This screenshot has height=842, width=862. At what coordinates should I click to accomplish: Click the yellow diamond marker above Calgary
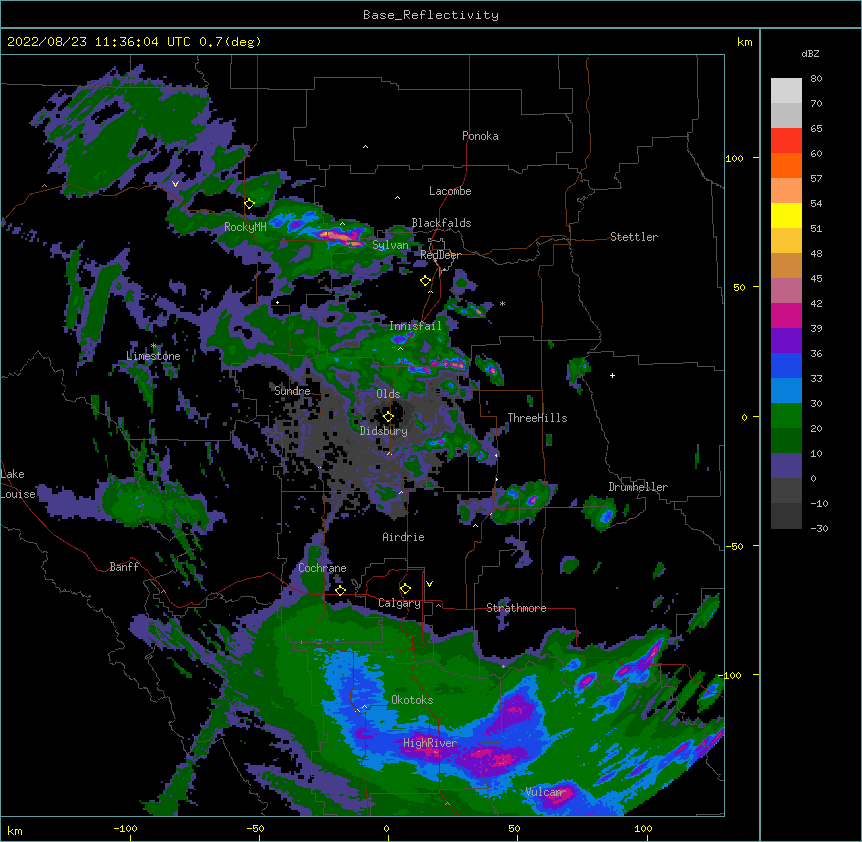pyautogui.click(x=405, y=589)
